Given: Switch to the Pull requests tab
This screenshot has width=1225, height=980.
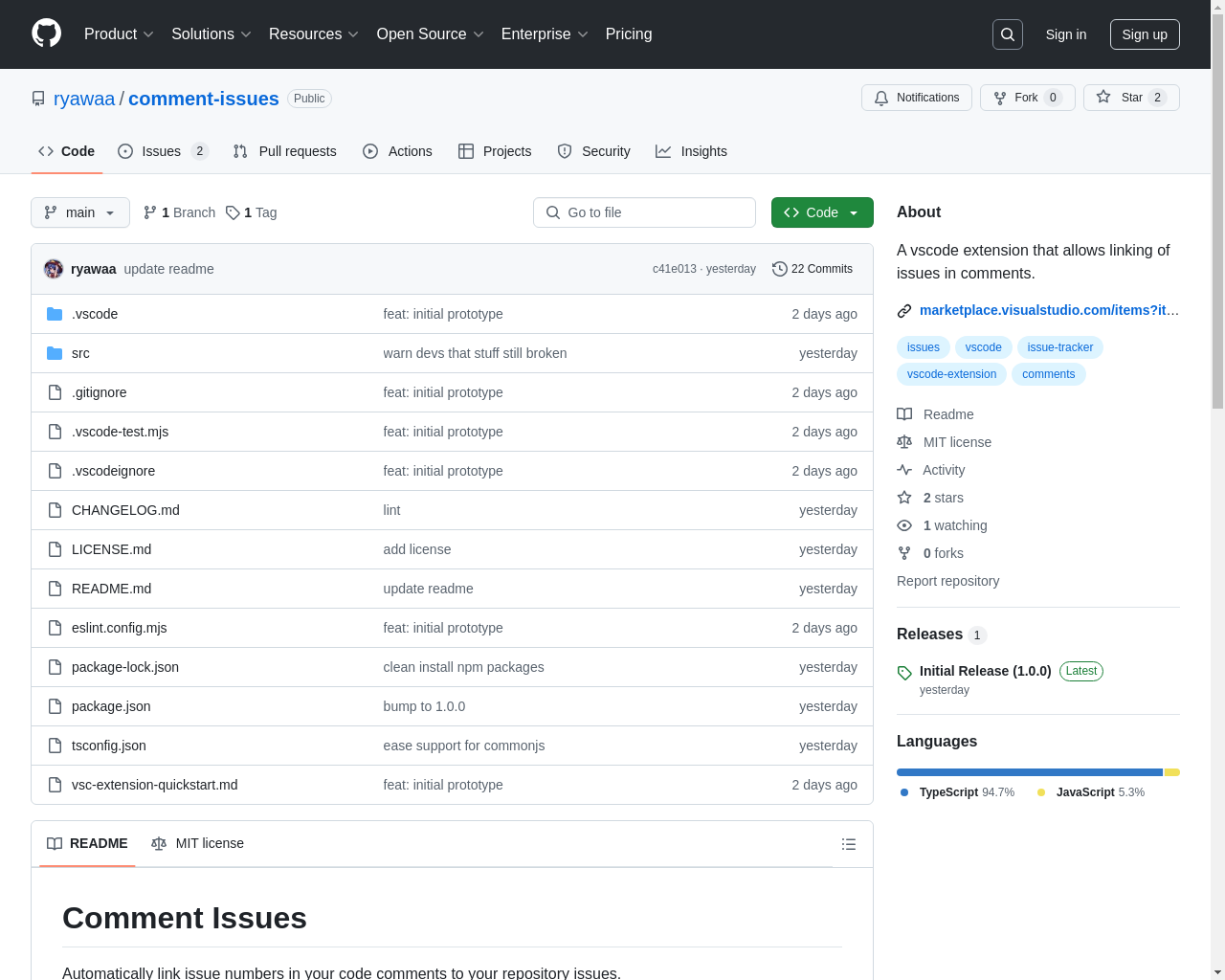Looking at the screenshot, I should (285, 151).
